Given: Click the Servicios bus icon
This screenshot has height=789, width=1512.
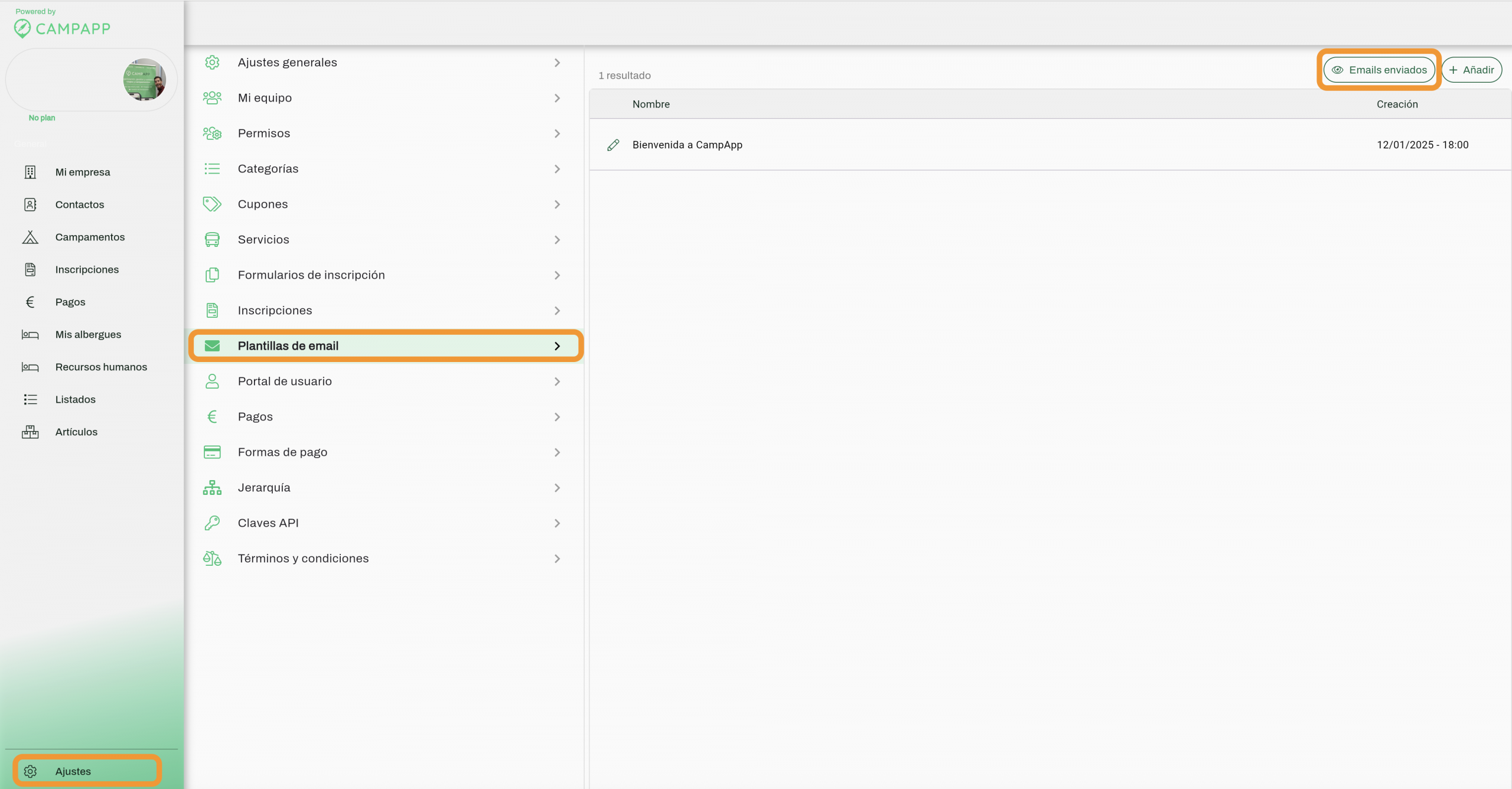Looking at the screenshot, I should click(x=212, y=240).
